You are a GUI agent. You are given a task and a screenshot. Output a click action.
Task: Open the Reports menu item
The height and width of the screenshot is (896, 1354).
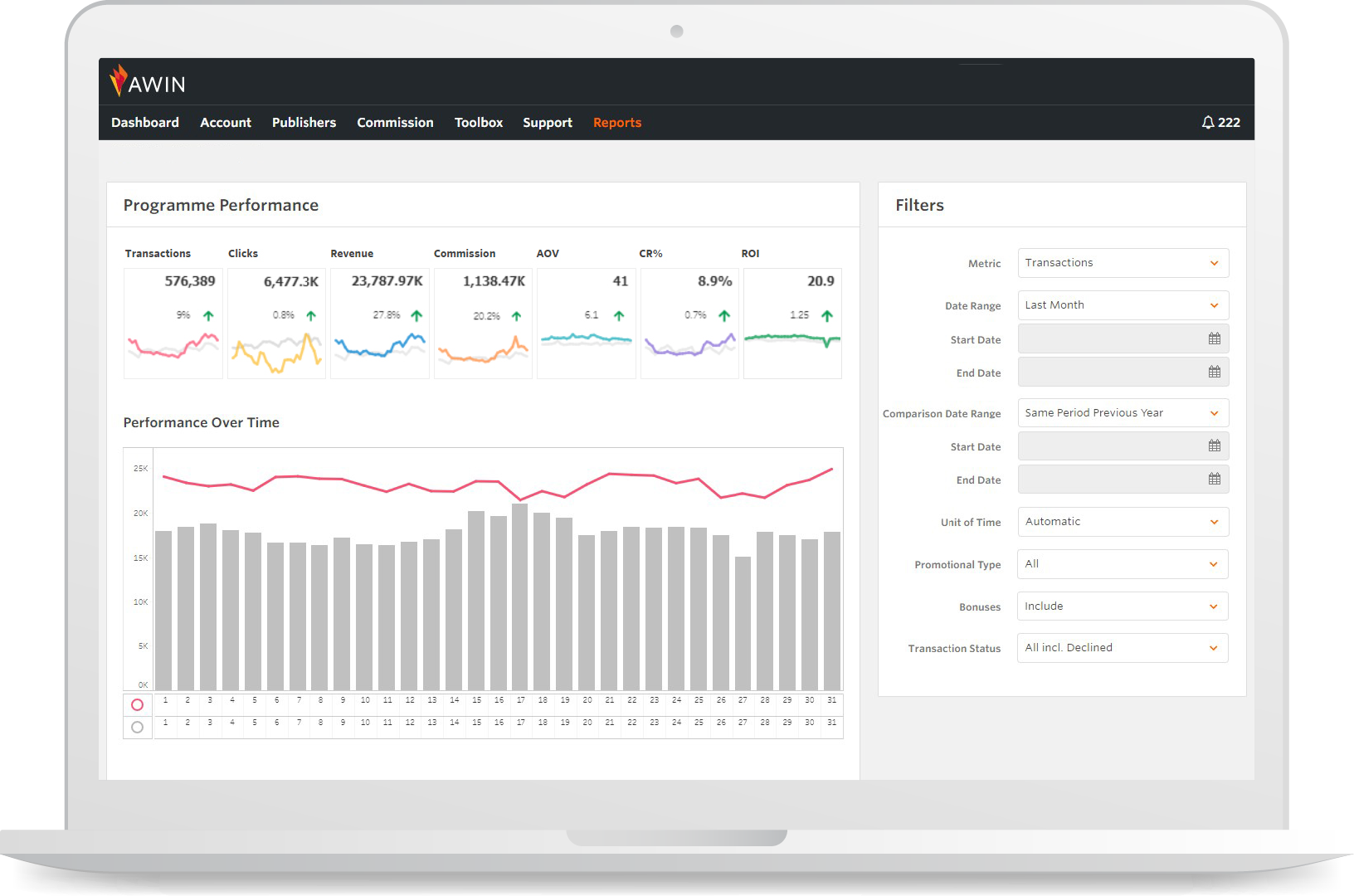(616, 123)
